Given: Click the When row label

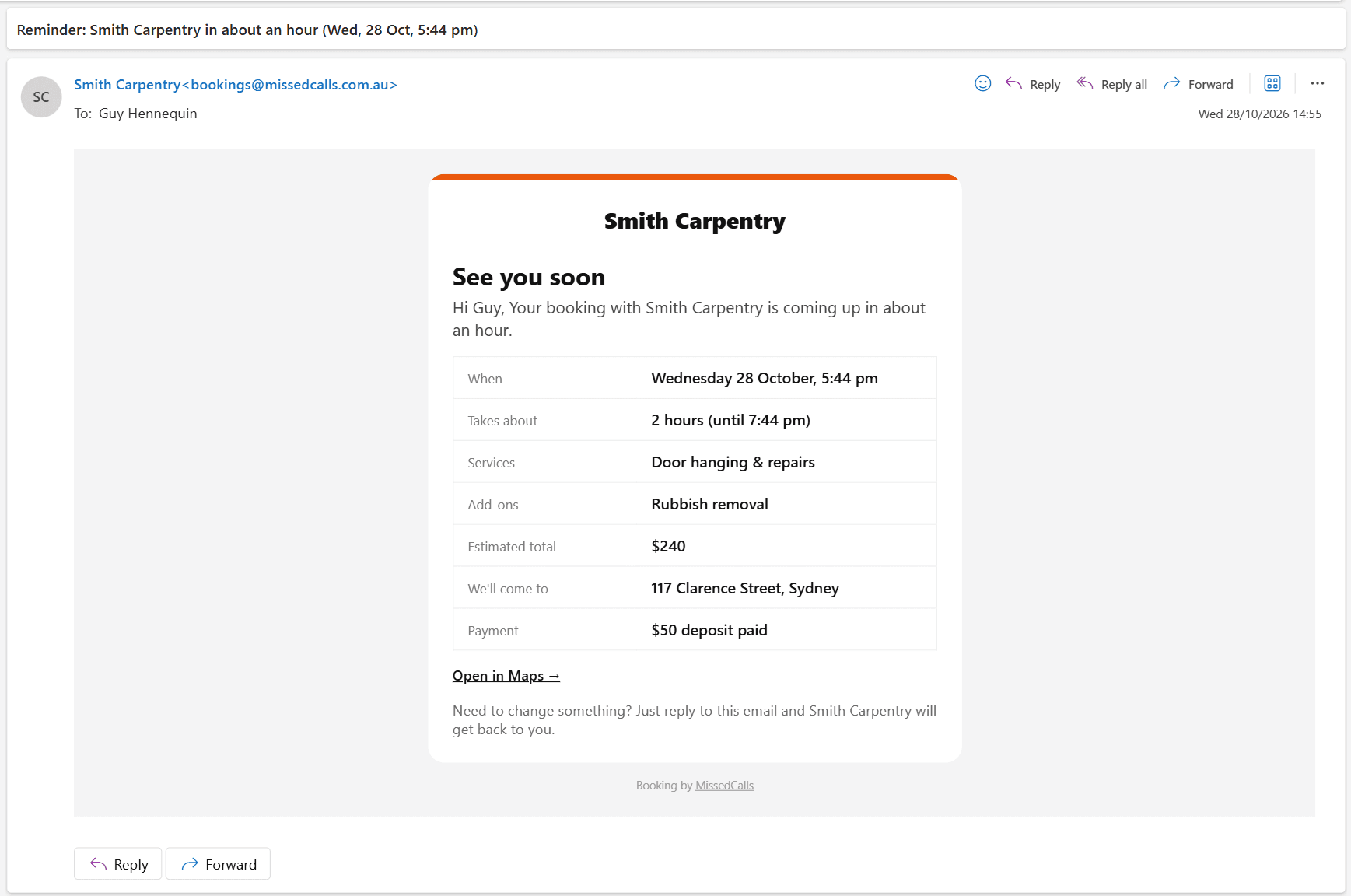Looking at the screenshot, I should point(485,379).
